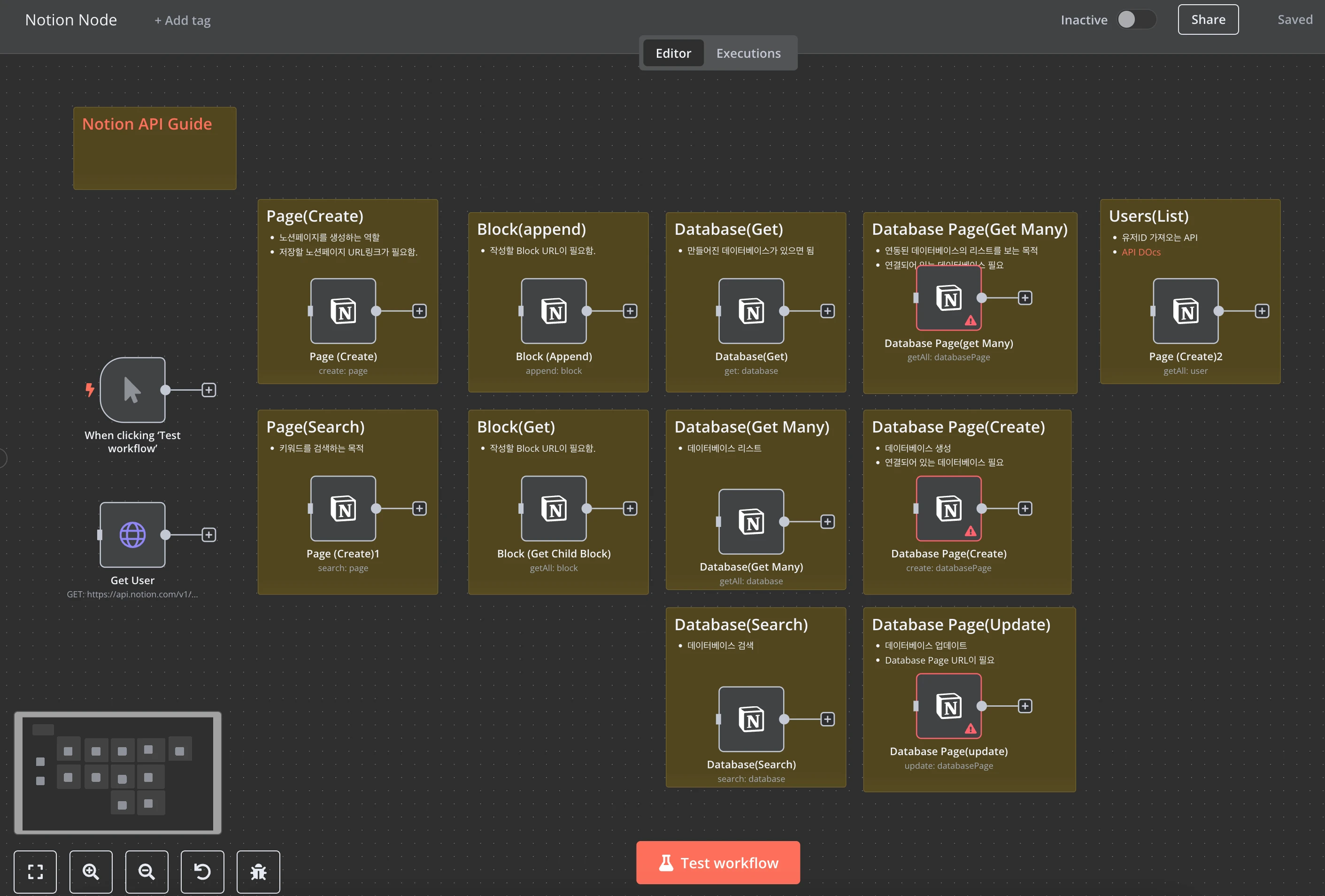Add node after Database(Get) plus connector
This screenshot has width=1325, height=896.
(x=827, y=311)
